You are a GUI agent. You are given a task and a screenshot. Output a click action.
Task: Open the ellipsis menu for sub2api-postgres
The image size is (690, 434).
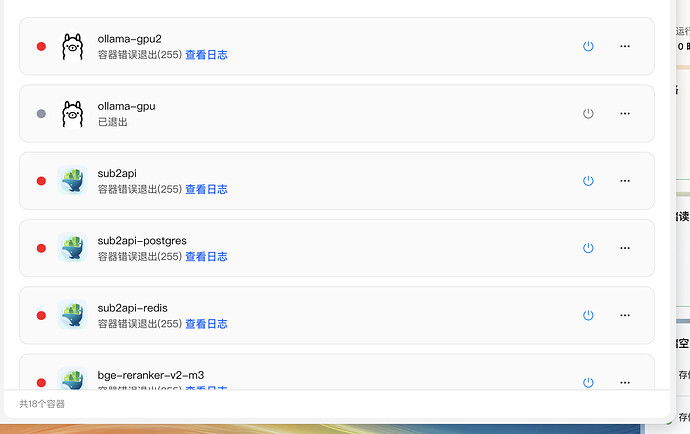coord(625,248)
